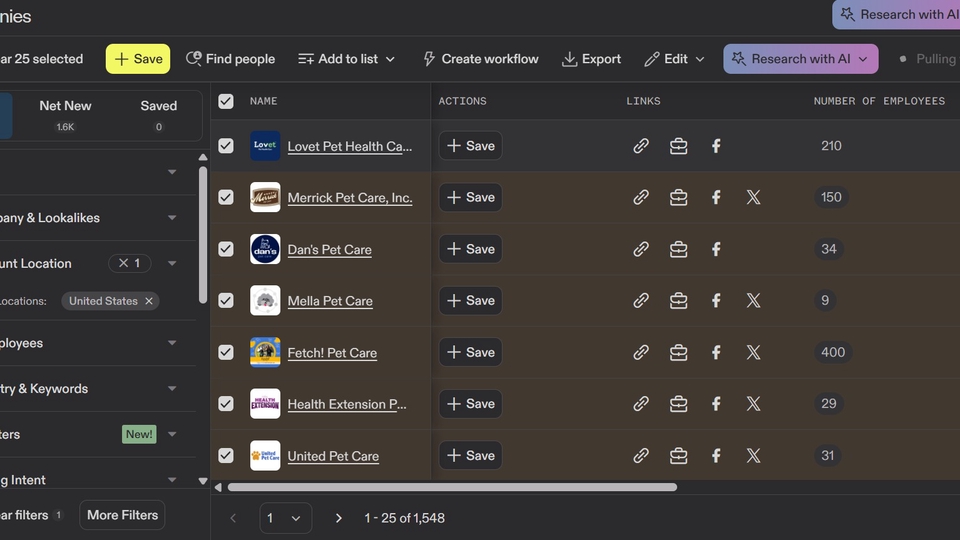This screenshot has height=540, width=960.
Task: Toggle the select-all checkbox in header
Action: click(x=226, y=101)
